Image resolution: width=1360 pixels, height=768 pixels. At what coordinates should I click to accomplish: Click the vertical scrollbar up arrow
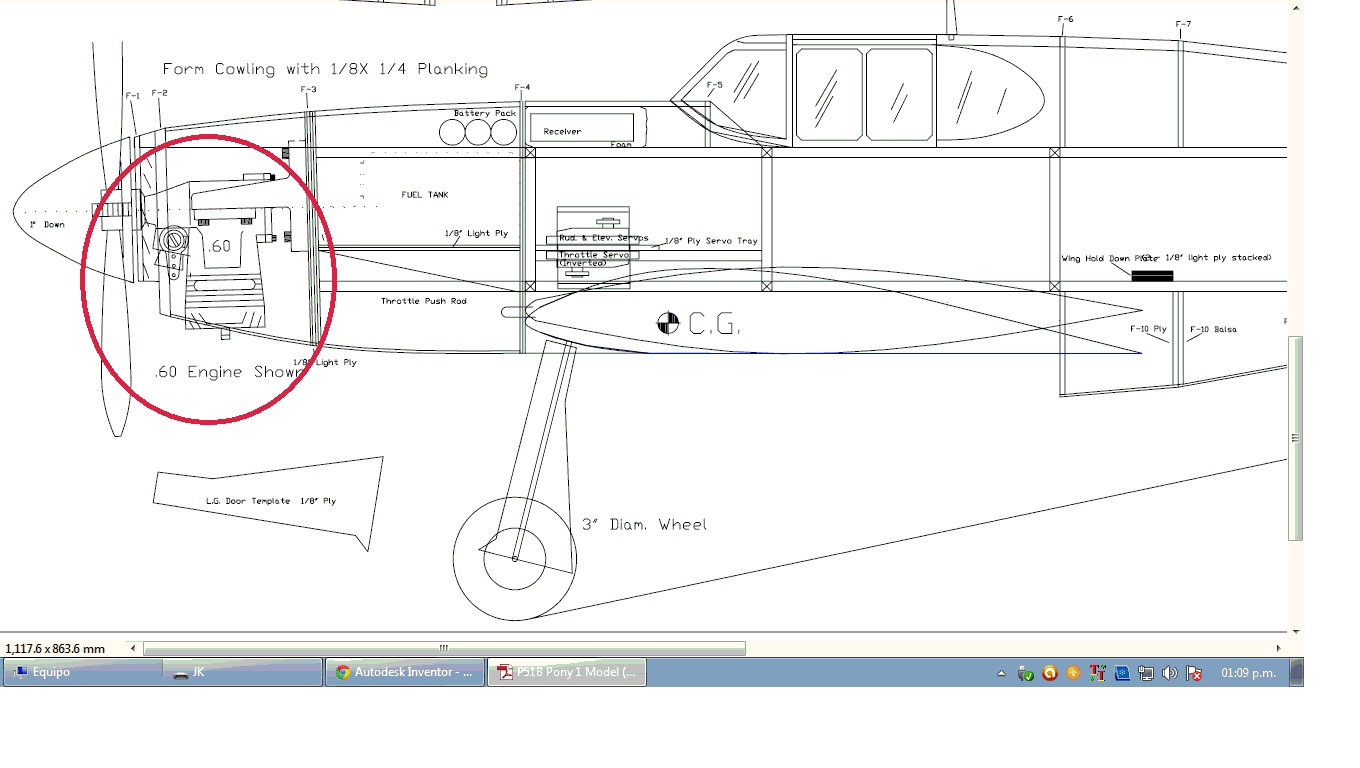tap(1297, 8)
